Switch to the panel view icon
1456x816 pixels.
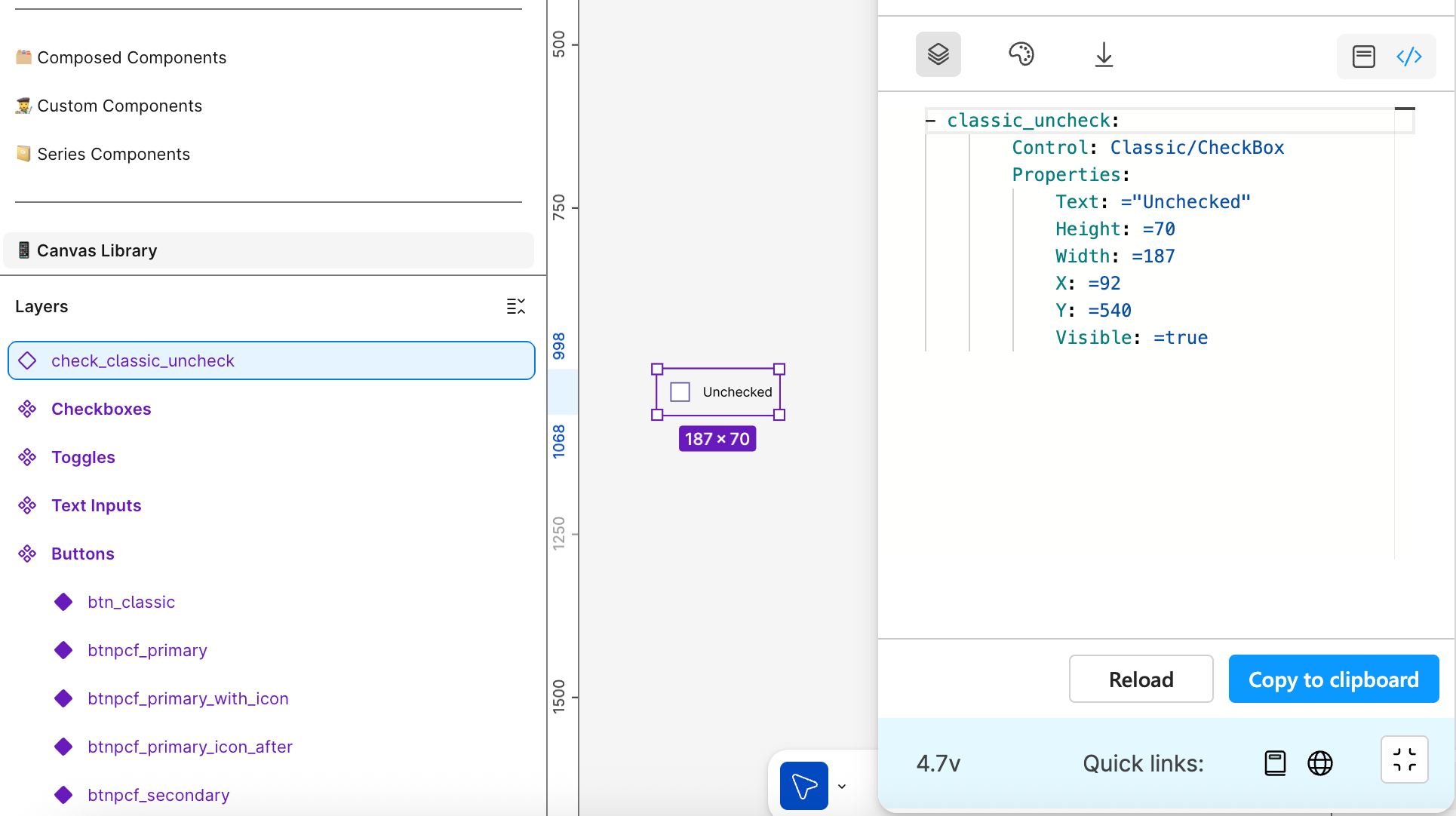[1363, 57]
